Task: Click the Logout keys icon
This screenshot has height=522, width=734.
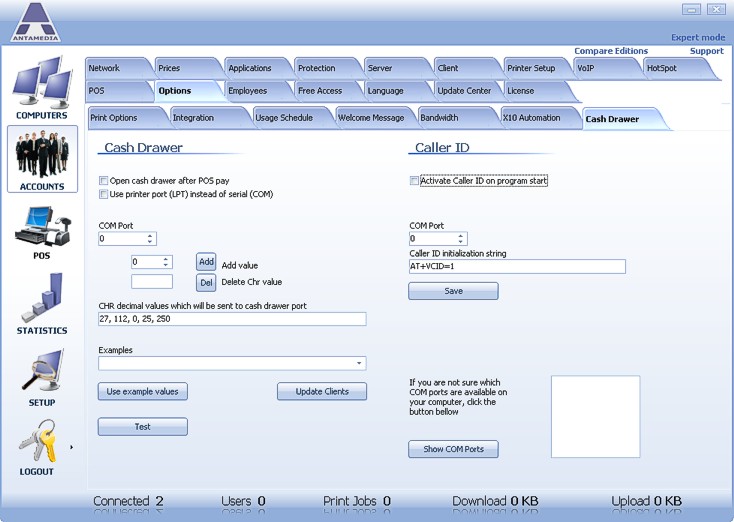Action: pyautogui.click(x=38, y=441)
